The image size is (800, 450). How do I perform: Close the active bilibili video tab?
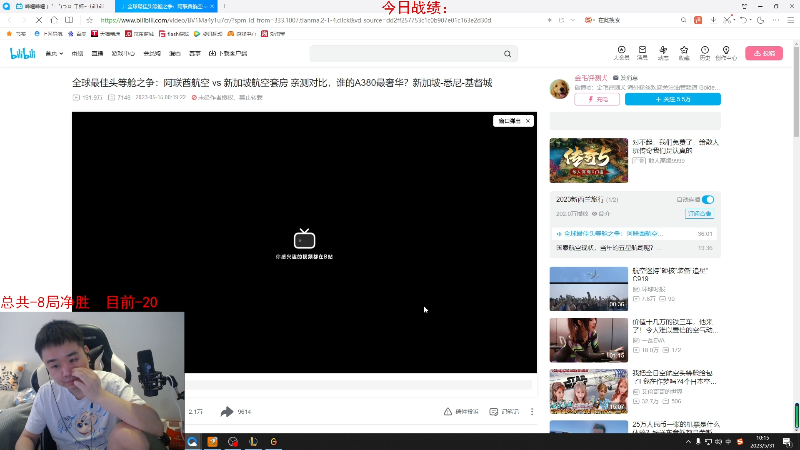[x=212, y=6]
